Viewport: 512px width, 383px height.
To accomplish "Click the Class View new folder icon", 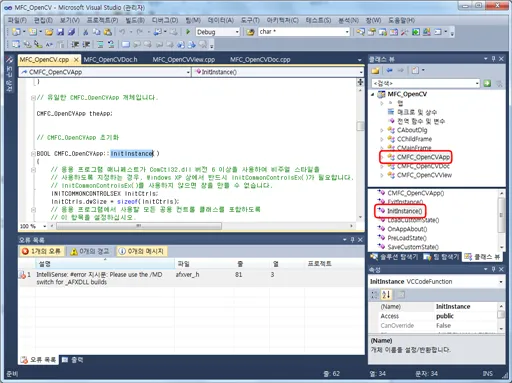I will [x=376, y=70].
